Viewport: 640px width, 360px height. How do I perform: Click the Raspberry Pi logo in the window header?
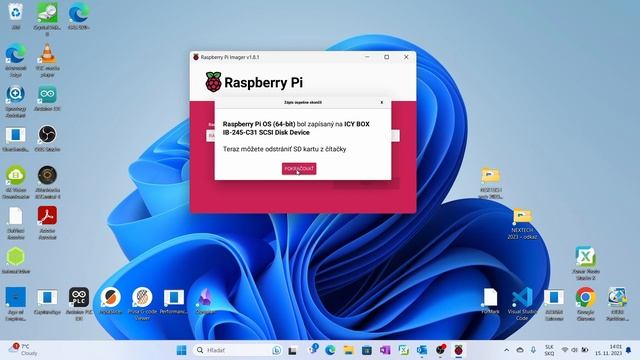(x=213, y=82)
